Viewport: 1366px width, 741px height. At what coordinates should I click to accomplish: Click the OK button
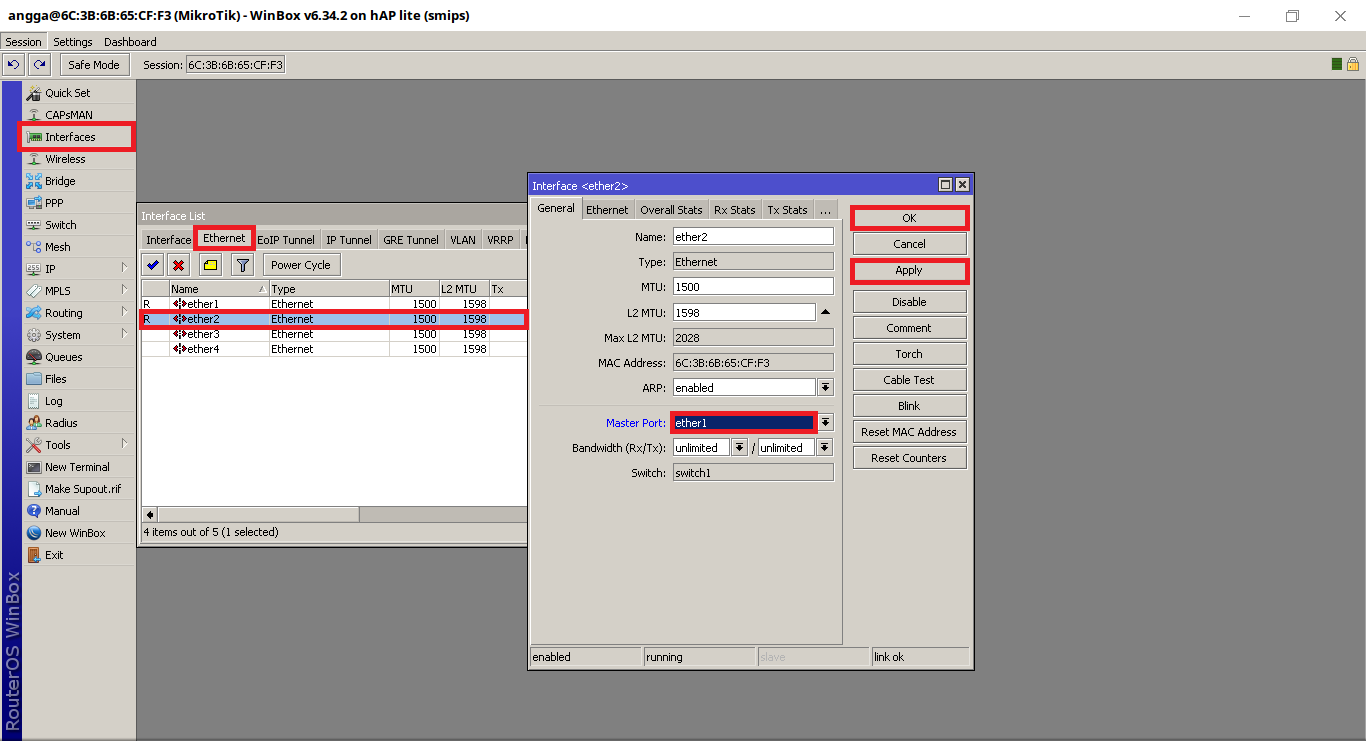[x=909, y=218]
